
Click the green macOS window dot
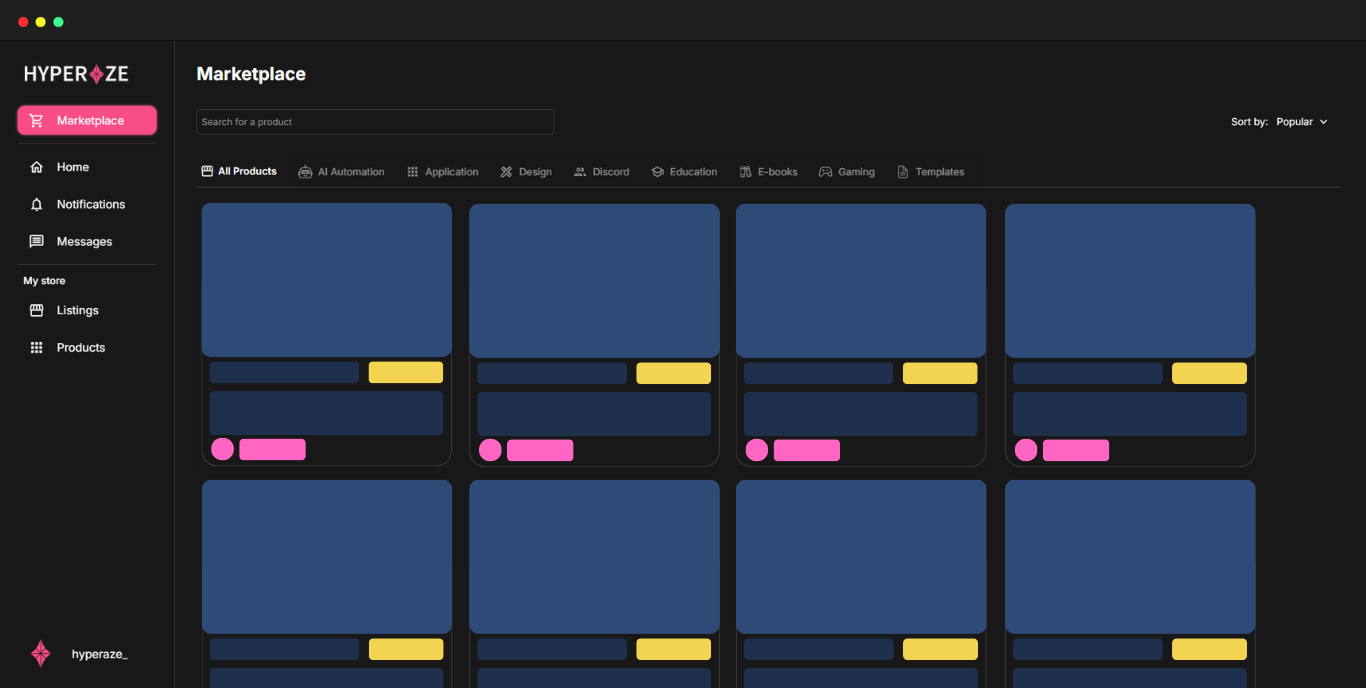[58, 22]
